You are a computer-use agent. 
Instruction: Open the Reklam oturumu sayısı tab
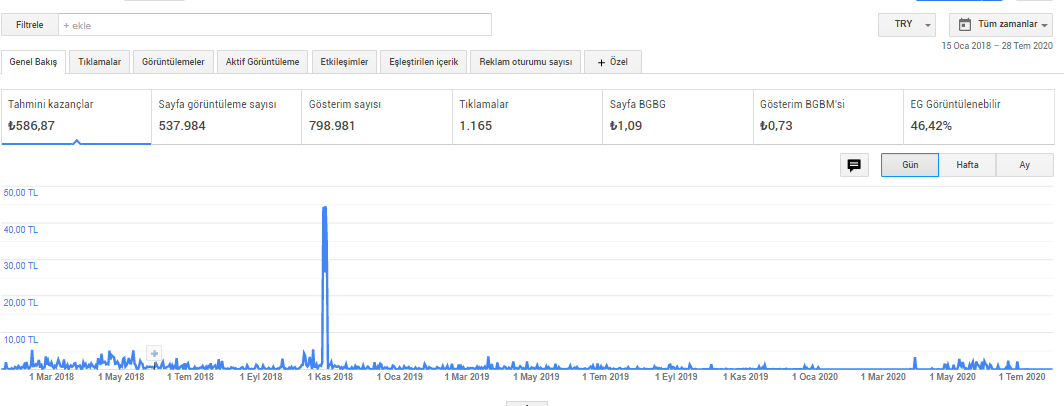(x=525, y=62)
